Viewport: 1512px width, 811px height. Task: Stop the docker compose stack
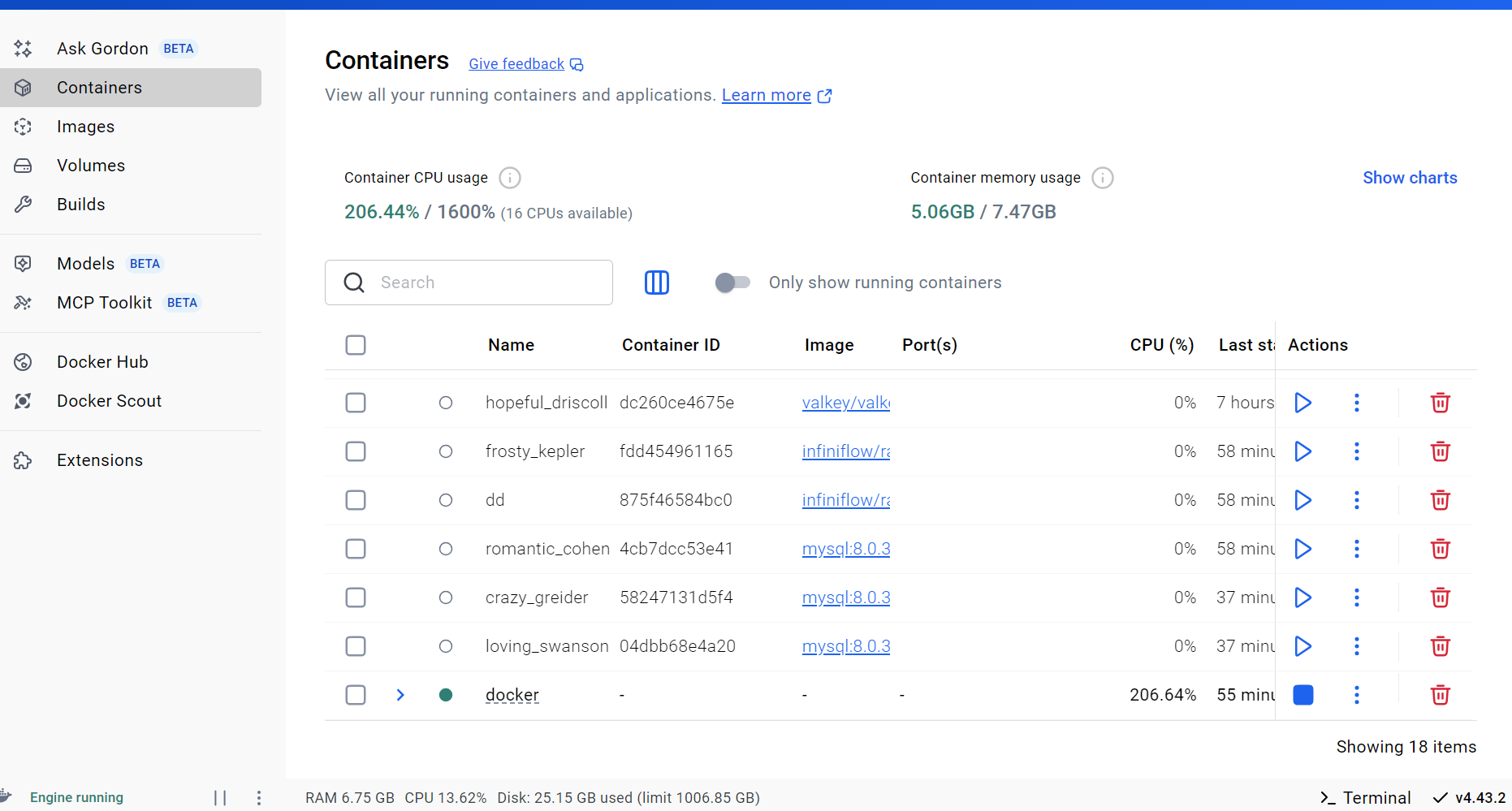tap(1302, 695)
